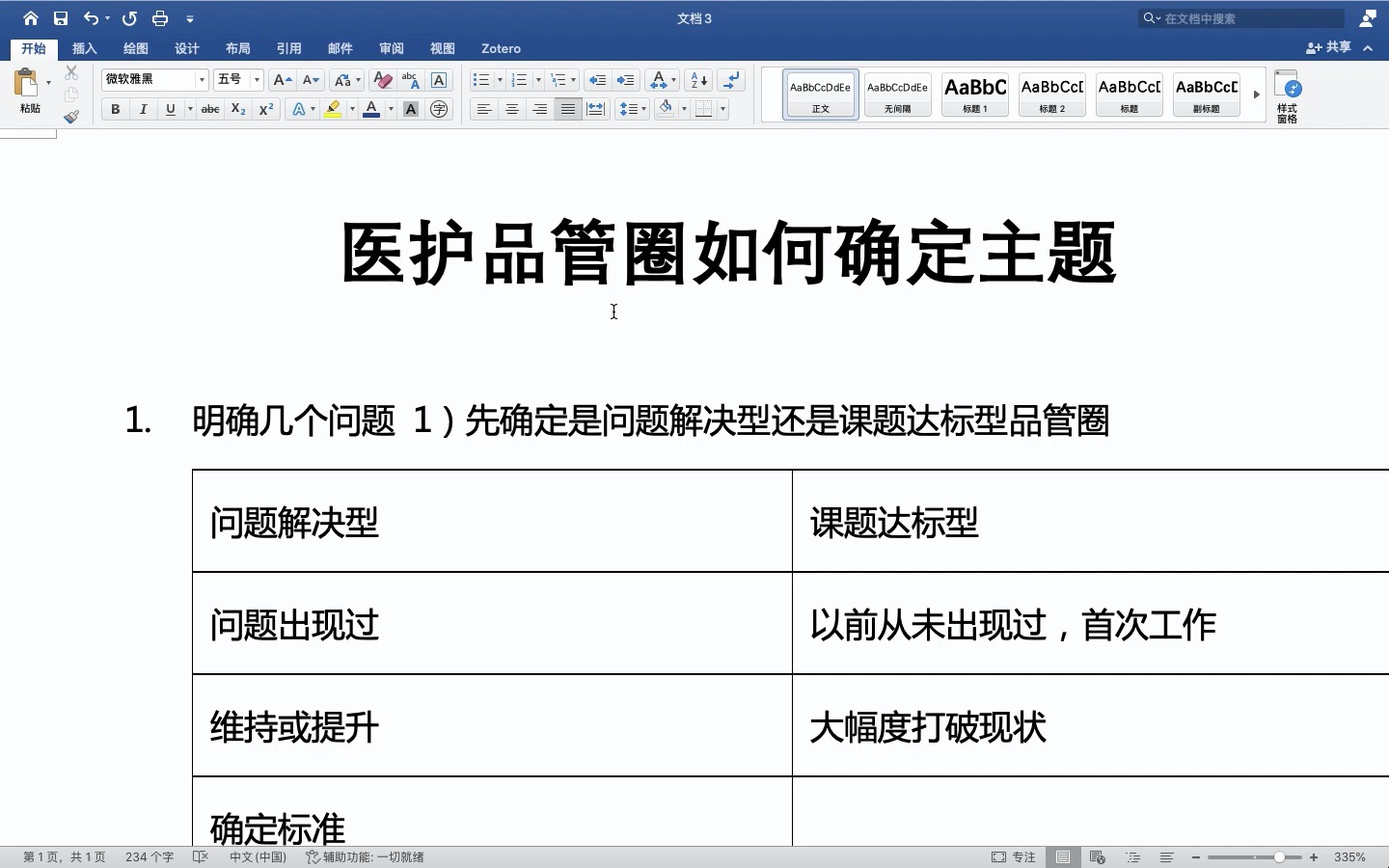Apply the 副标题 style
1389x868 pixels.
coord(1207,95)
